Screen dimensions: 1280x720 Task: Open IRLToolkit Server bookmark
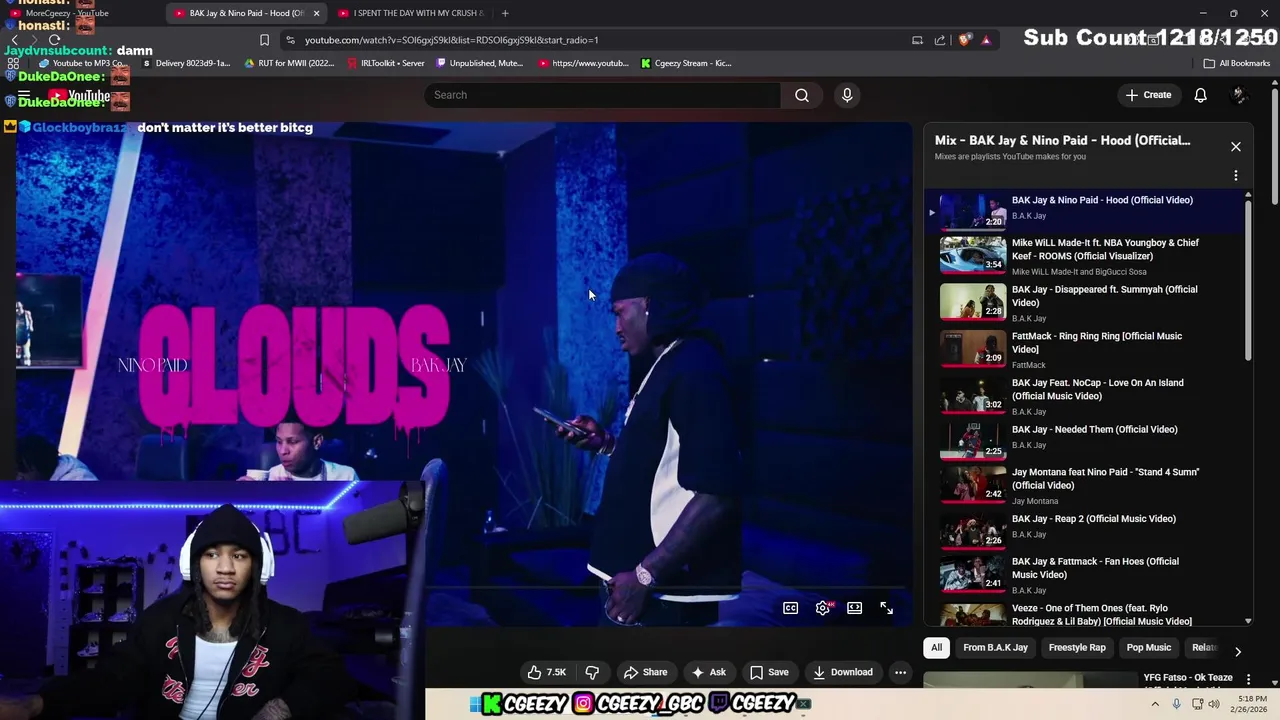point(386,63)
